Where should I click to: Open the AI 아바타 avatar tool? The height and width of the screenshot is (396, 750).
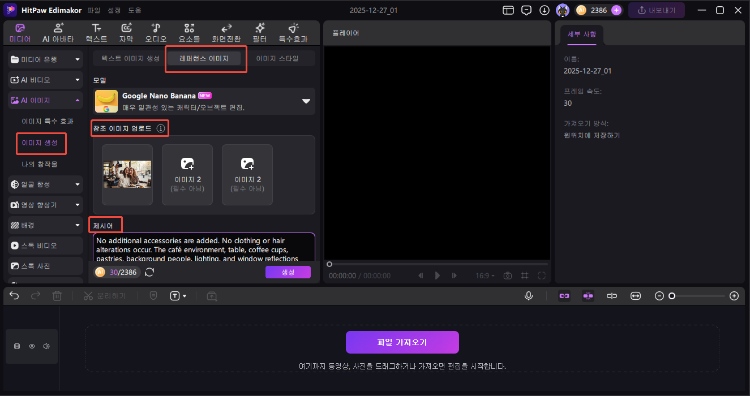(x=58, y=33)
